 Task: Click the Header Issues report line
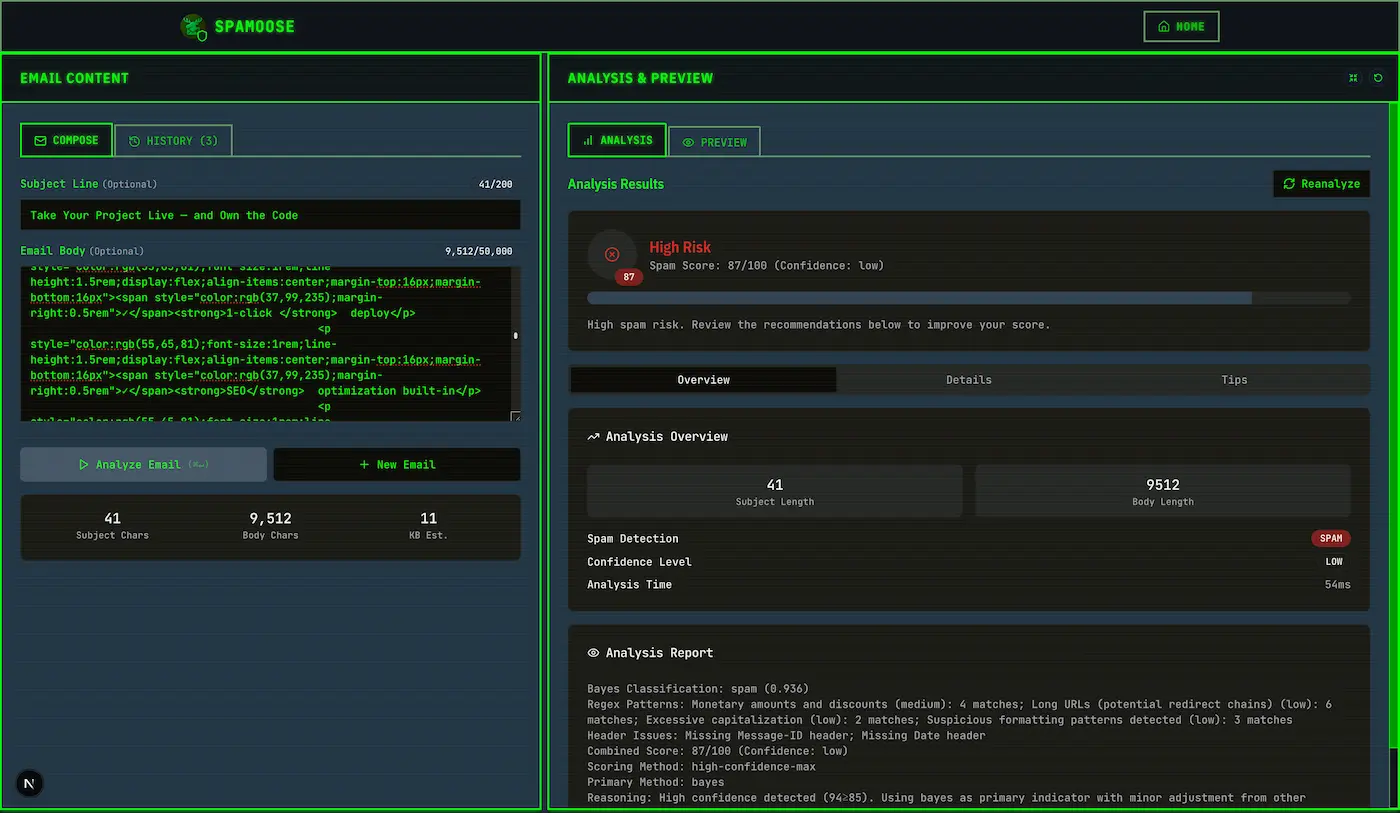click(x=786, y=736)
